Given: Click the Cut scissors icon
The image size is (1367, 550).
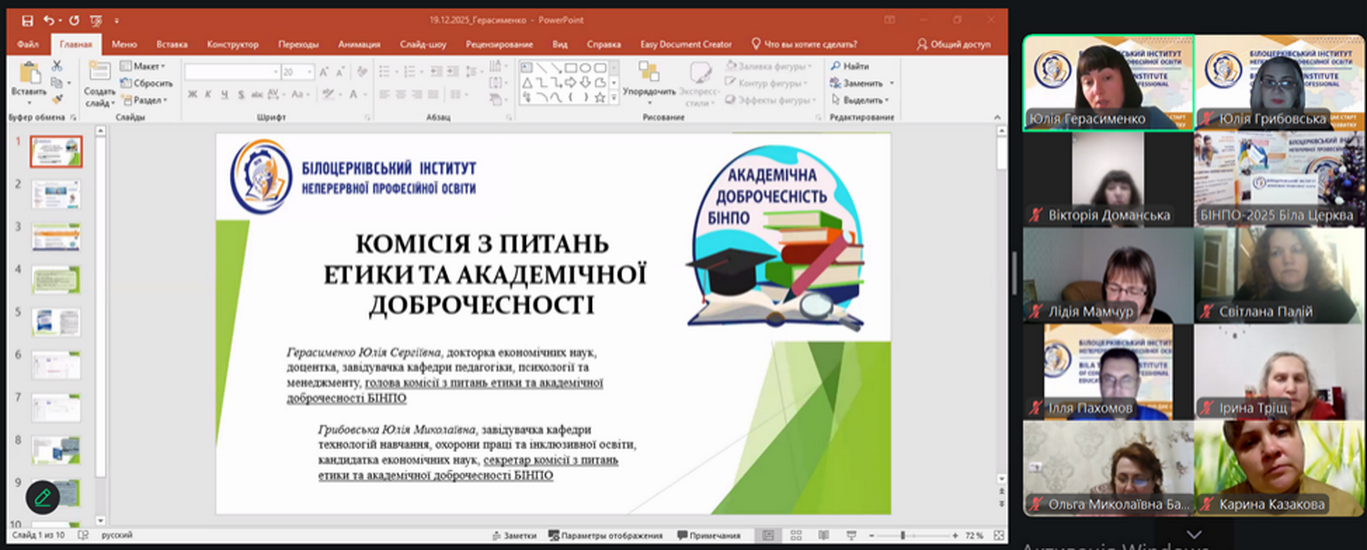Looking at the screenshot, I should 56,66.
